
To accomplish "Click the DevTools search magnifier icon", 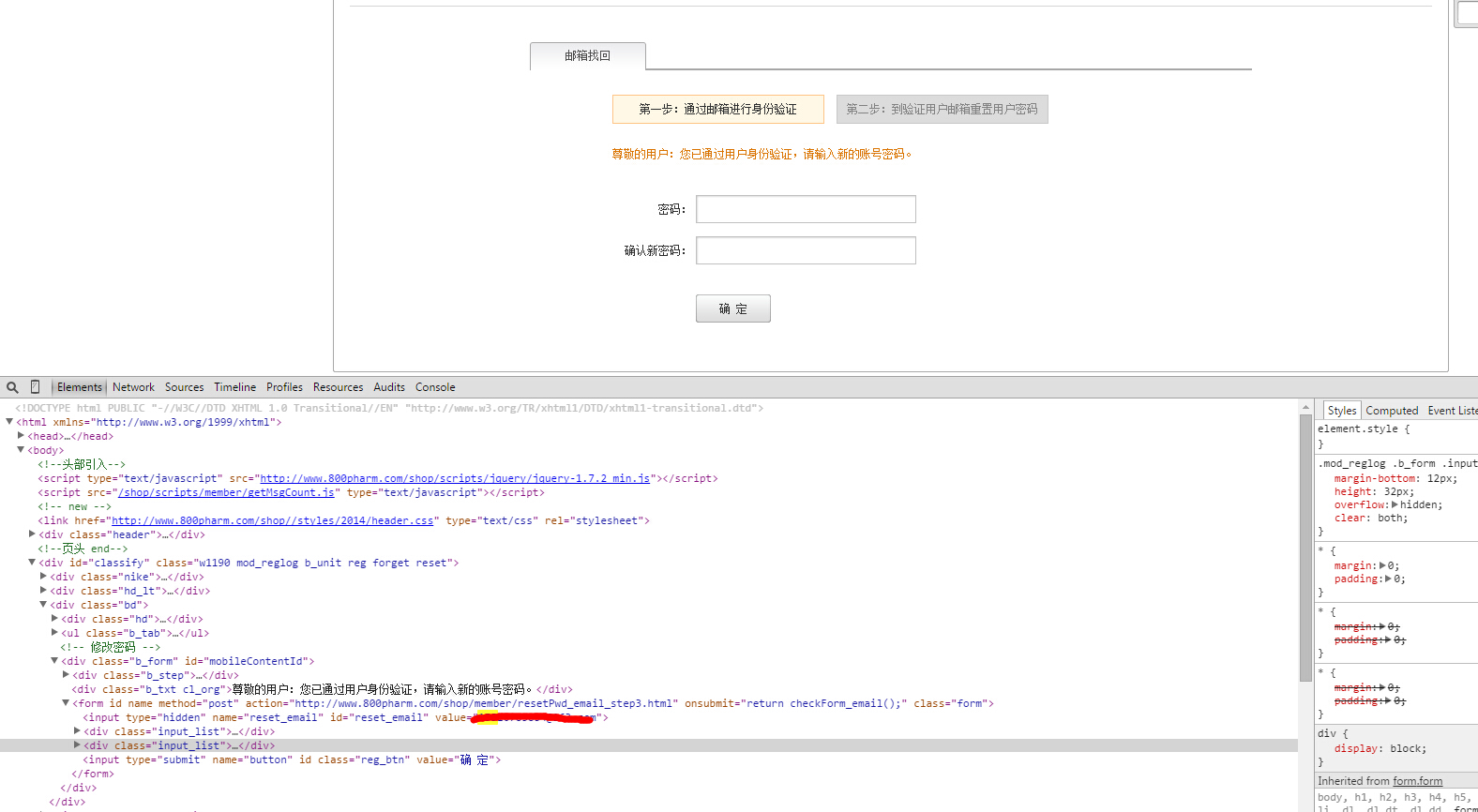I will [12, 387].
